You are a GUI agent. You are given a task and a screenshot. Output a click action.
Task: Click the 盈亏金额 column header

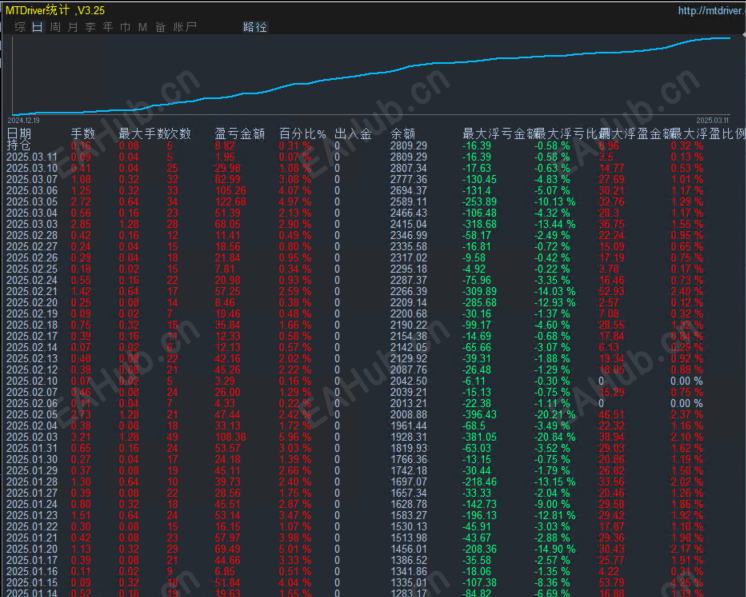click(239, 134)
